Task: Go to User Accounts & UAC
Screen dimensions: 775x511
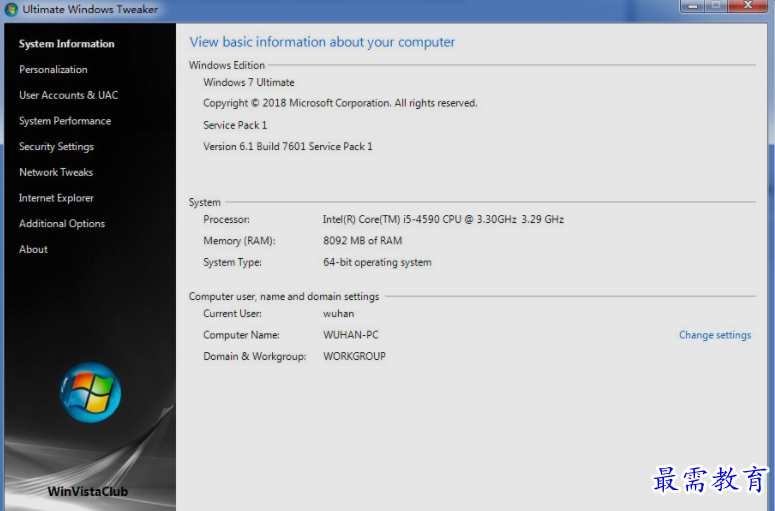Action: coord(68,95)
